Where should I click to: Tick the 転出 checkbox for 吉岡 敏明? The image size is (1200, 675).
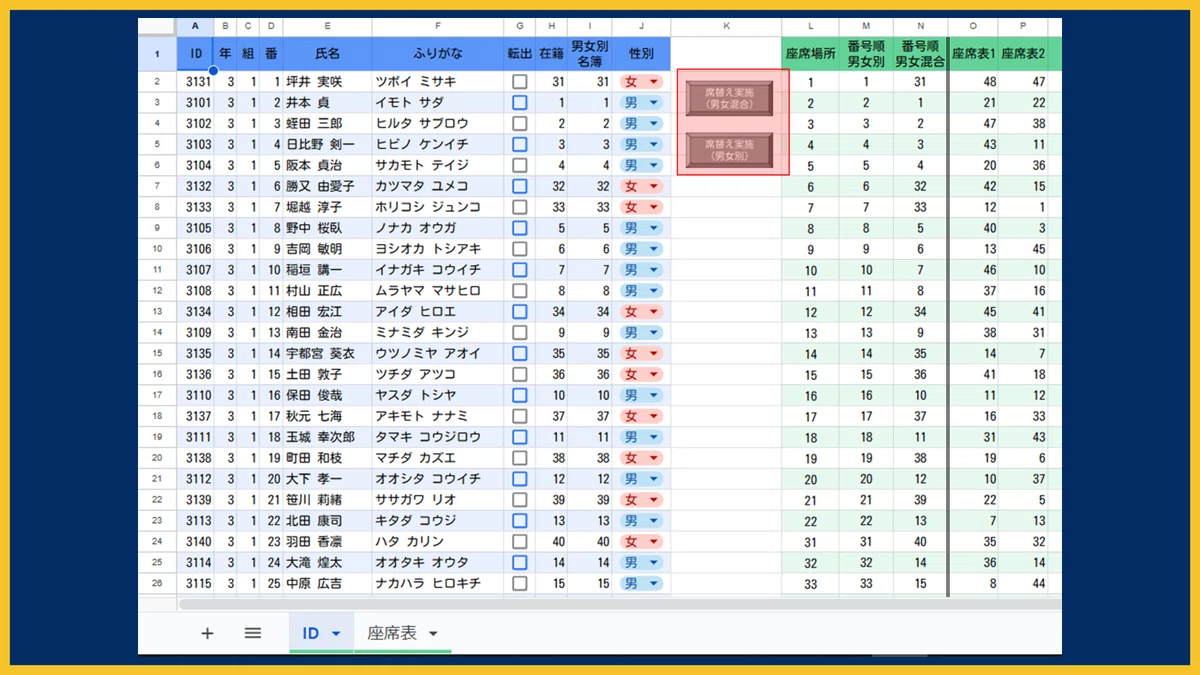click(519, 250)
